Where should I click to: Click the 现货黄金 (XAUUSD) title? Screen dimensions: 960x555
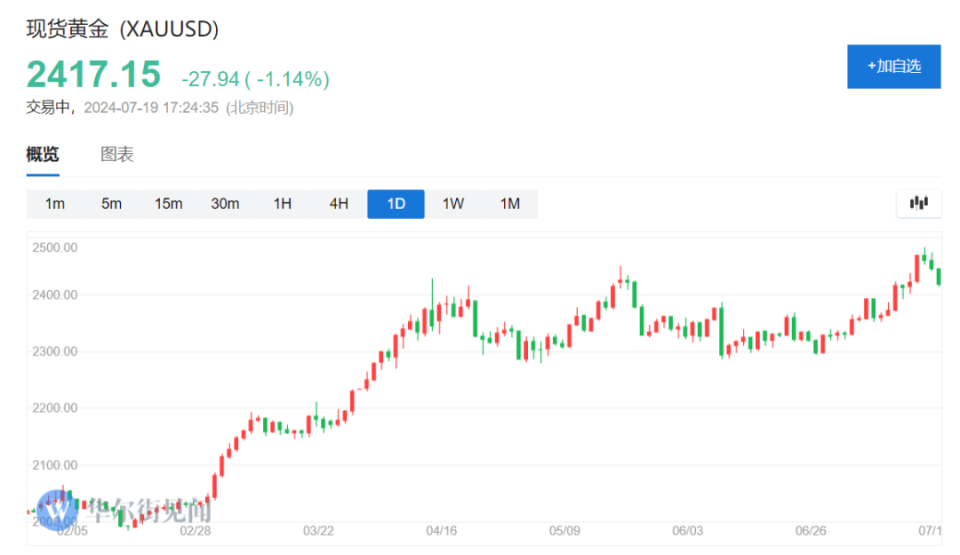[x=122, y=29]
